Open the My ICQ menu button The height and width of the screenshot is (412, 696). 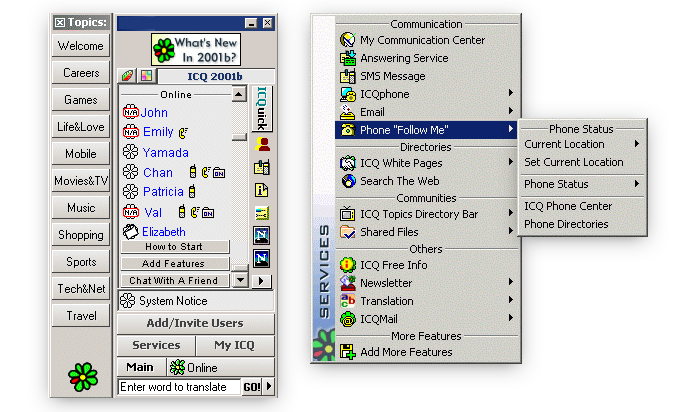(x=235, y=345)
